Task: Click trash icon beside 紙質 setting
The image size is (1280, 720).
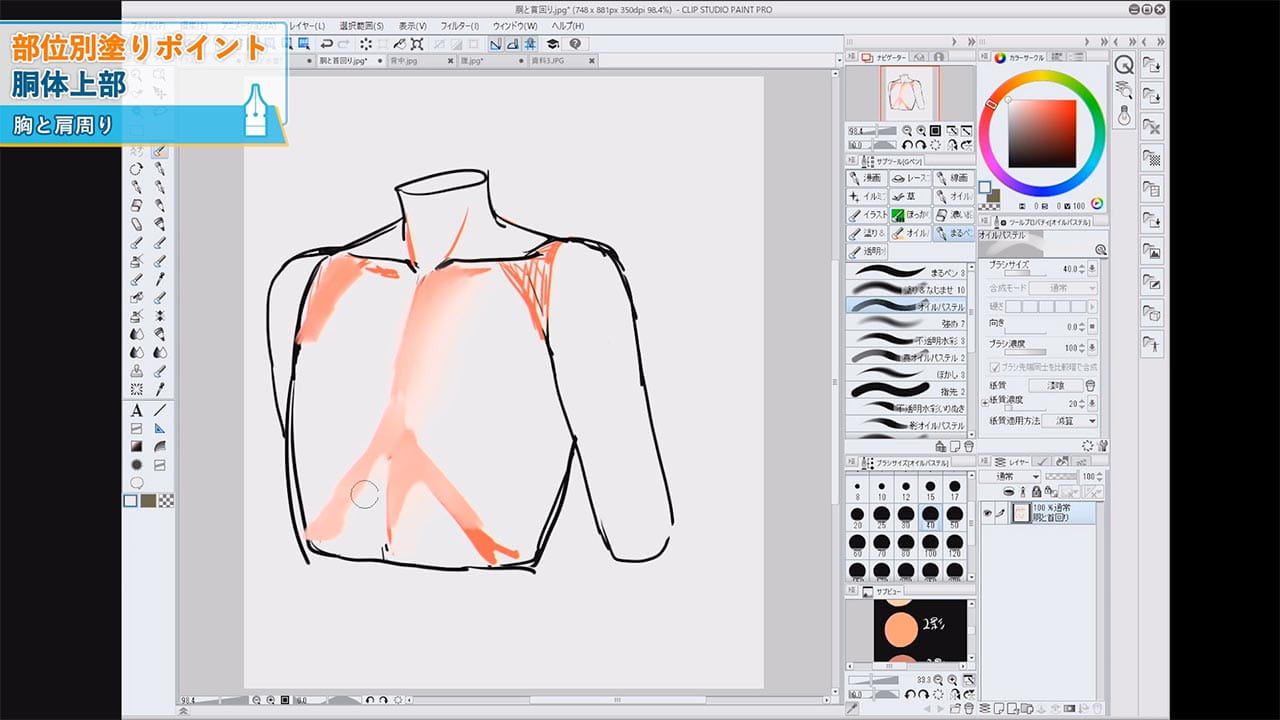Action: coord(1091,386)
